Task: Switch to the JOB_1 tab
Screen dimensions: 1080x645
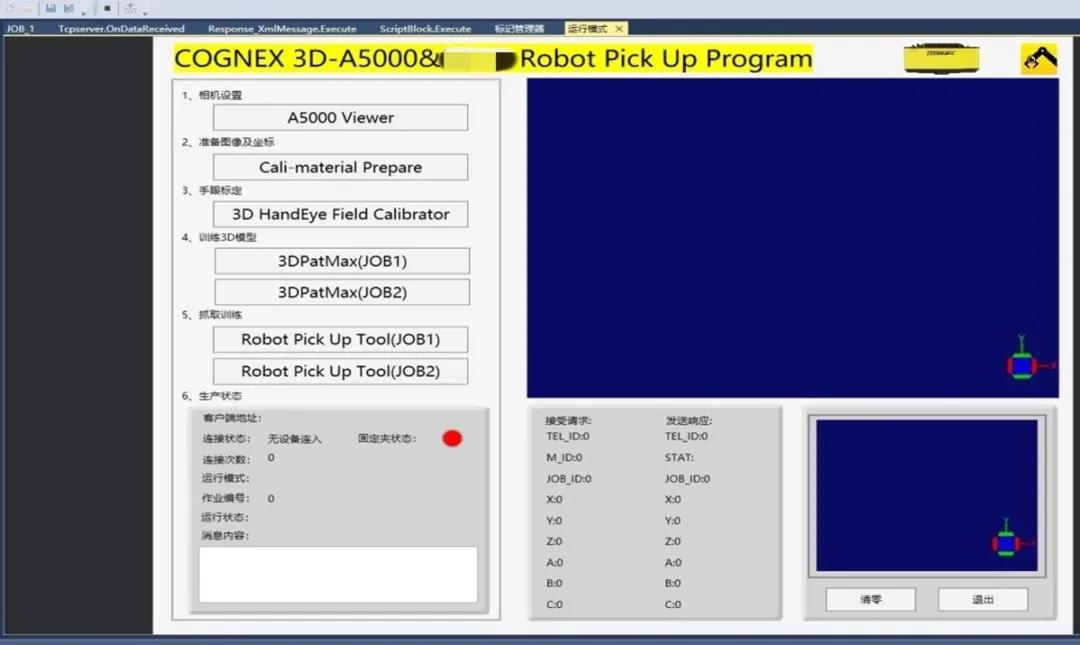Action: pos(20,29)
